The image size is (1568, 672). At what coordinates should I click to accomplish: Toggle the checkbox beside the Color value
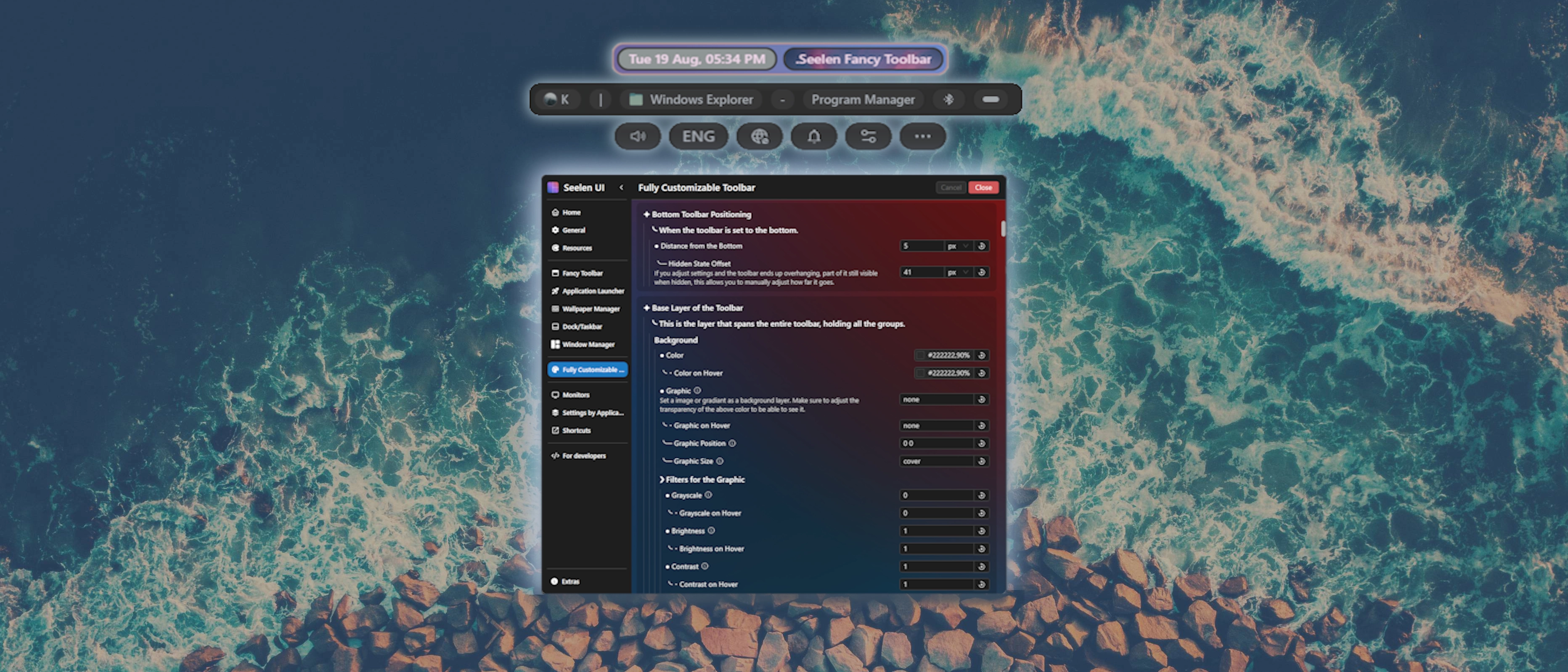pos(920,355)
